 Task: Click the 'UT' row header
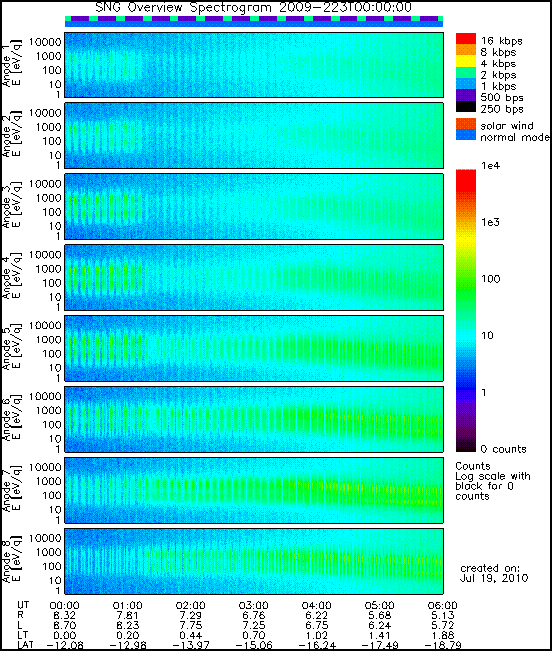[x=23, y=606]
